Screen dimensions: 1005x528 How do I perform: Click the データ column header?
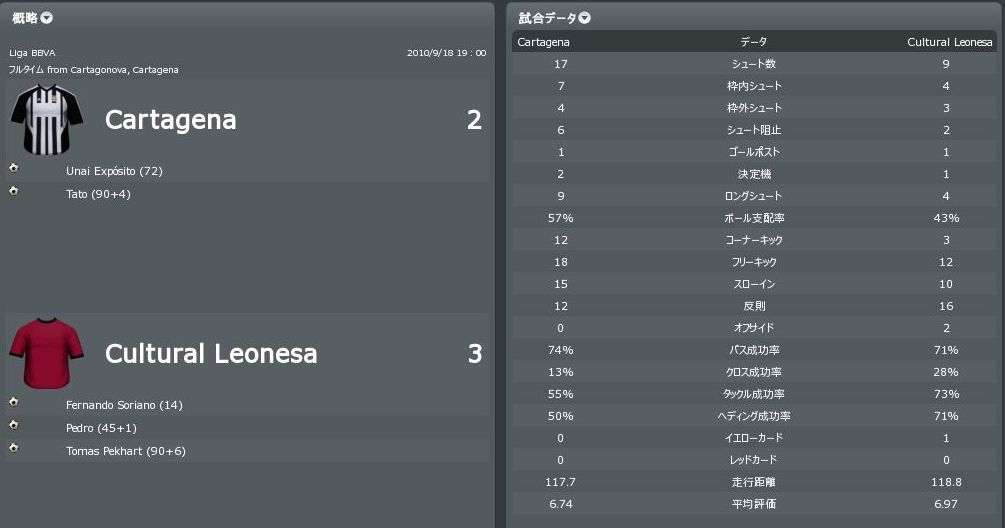coord(754,42)
